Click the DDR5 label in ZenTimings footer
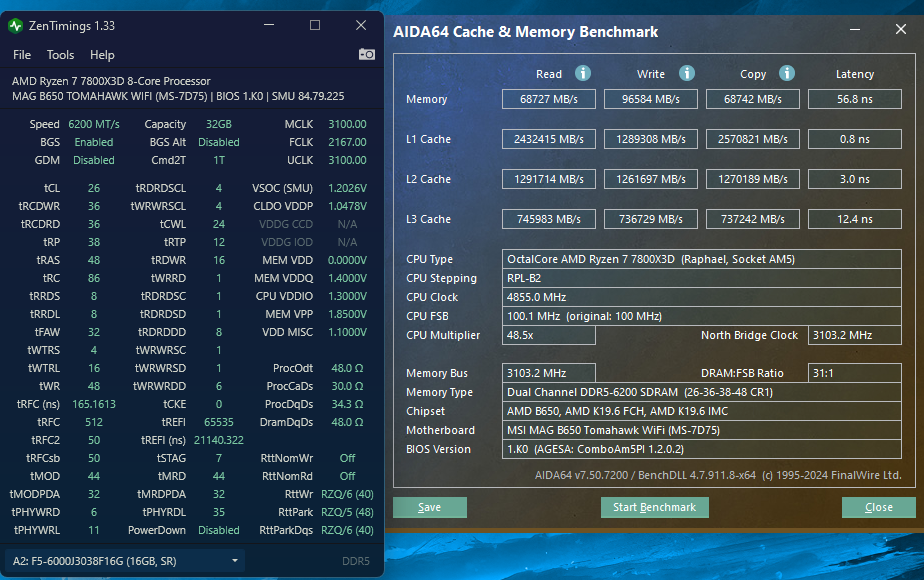924x580 pixels. [x=355, y=561]
